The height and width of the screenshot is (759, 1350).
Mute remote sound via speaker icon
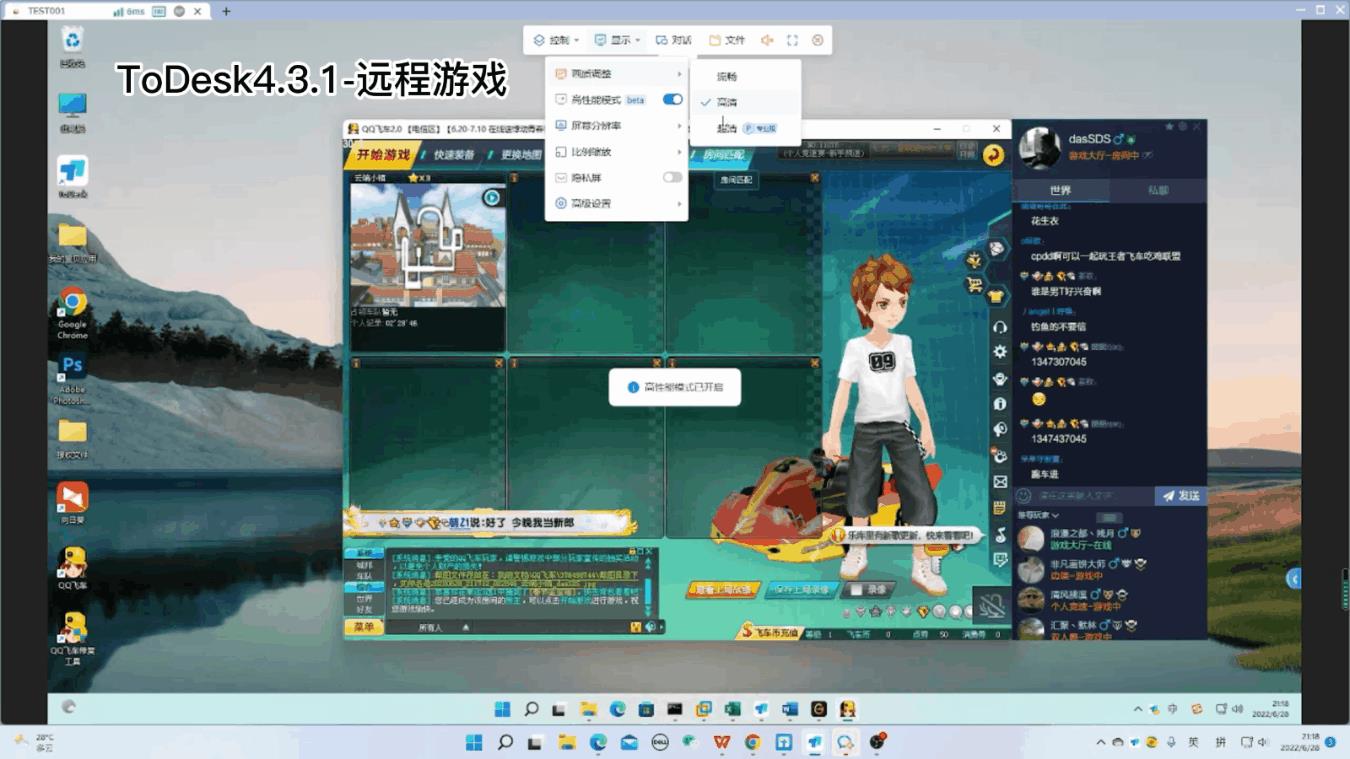(767, 40)
